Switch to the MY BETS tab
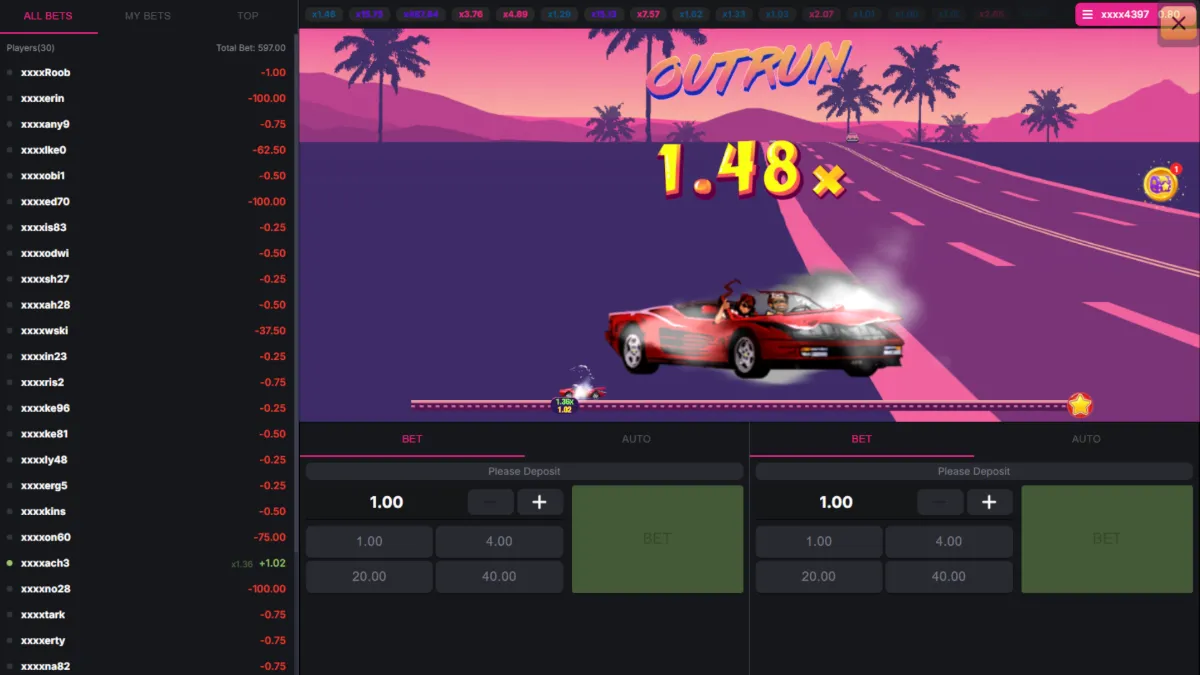Screen dimensions: 1200x675 148,16
